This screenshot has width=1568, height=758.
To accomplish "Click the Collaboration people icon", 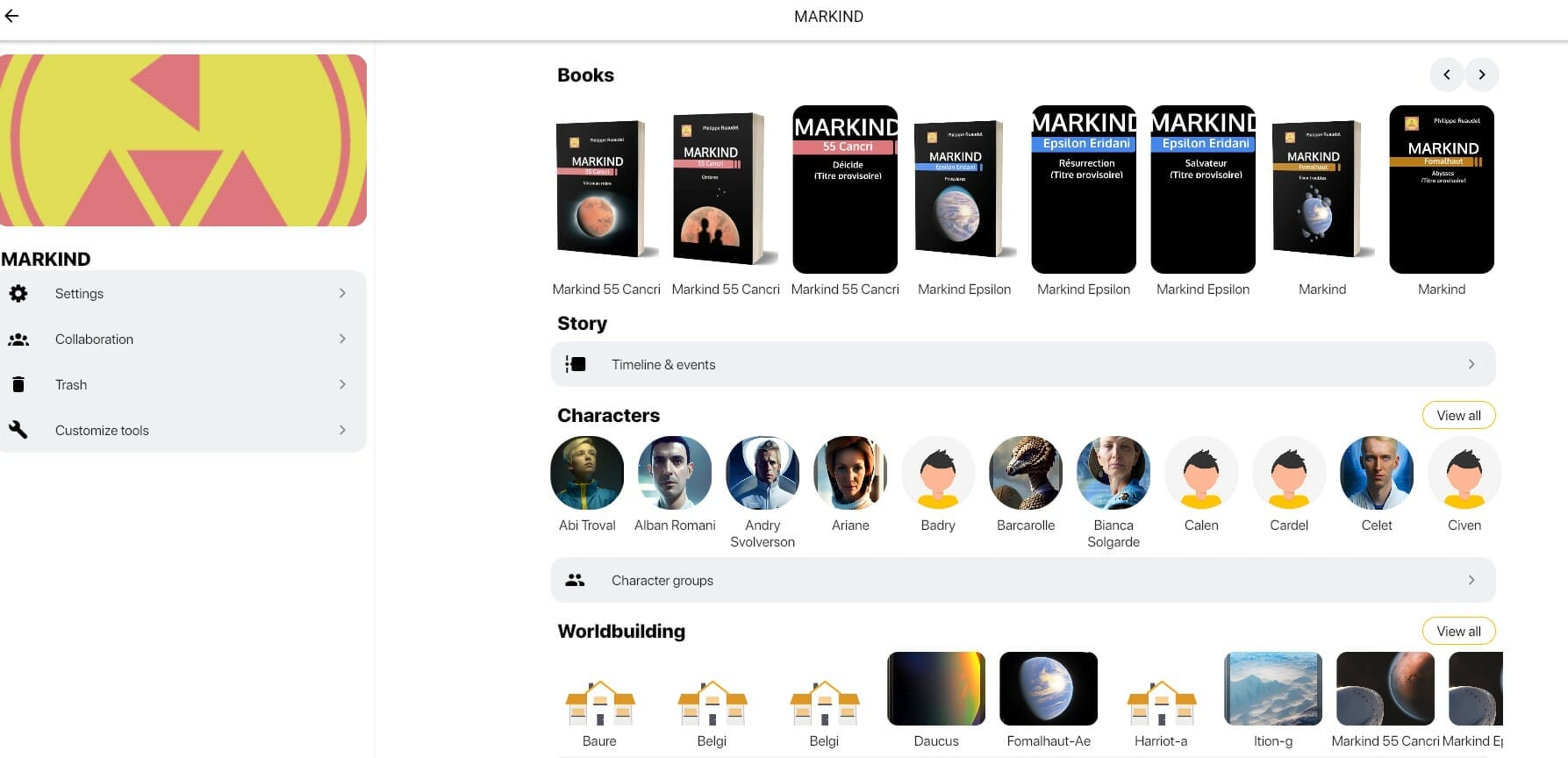I will tap(18, 339).
